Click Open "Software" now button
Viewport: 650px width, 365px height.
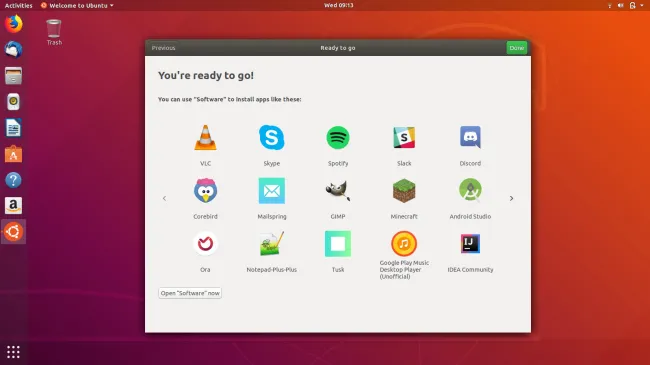point(190,293)
